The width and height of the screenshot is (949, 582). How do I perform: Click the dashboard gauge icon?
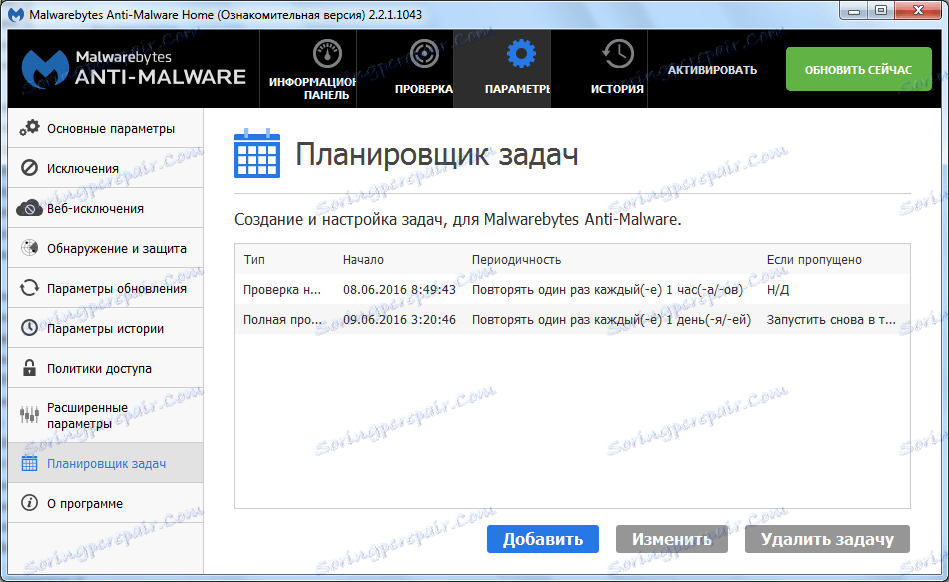(x=327, y=54)
